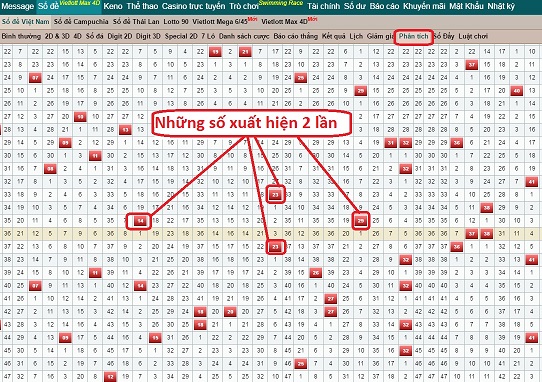Open the Bình thường bet type
542x382 pixels.
[21, 36]
